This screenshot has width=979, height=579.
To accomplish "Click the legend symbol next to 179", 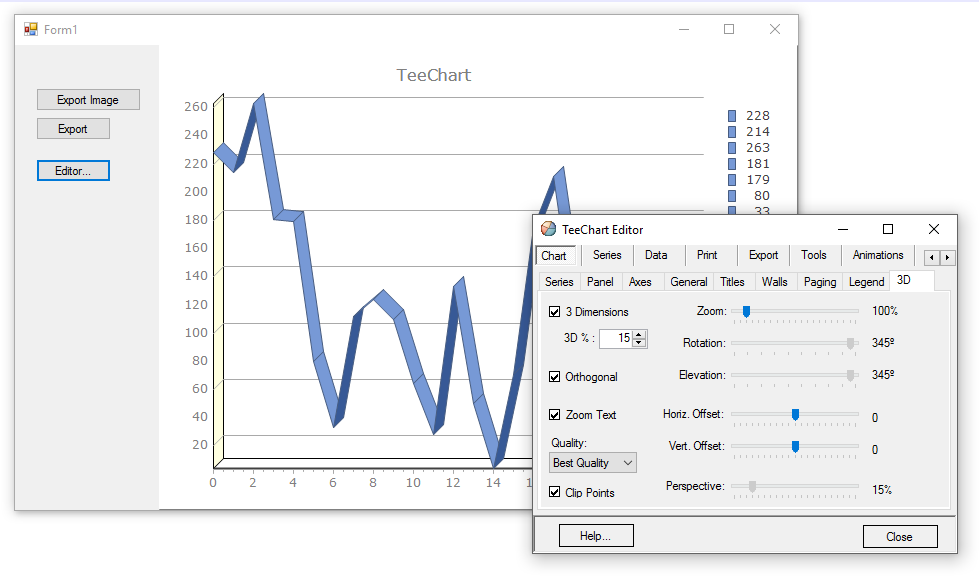I will [x=732, y=180].
